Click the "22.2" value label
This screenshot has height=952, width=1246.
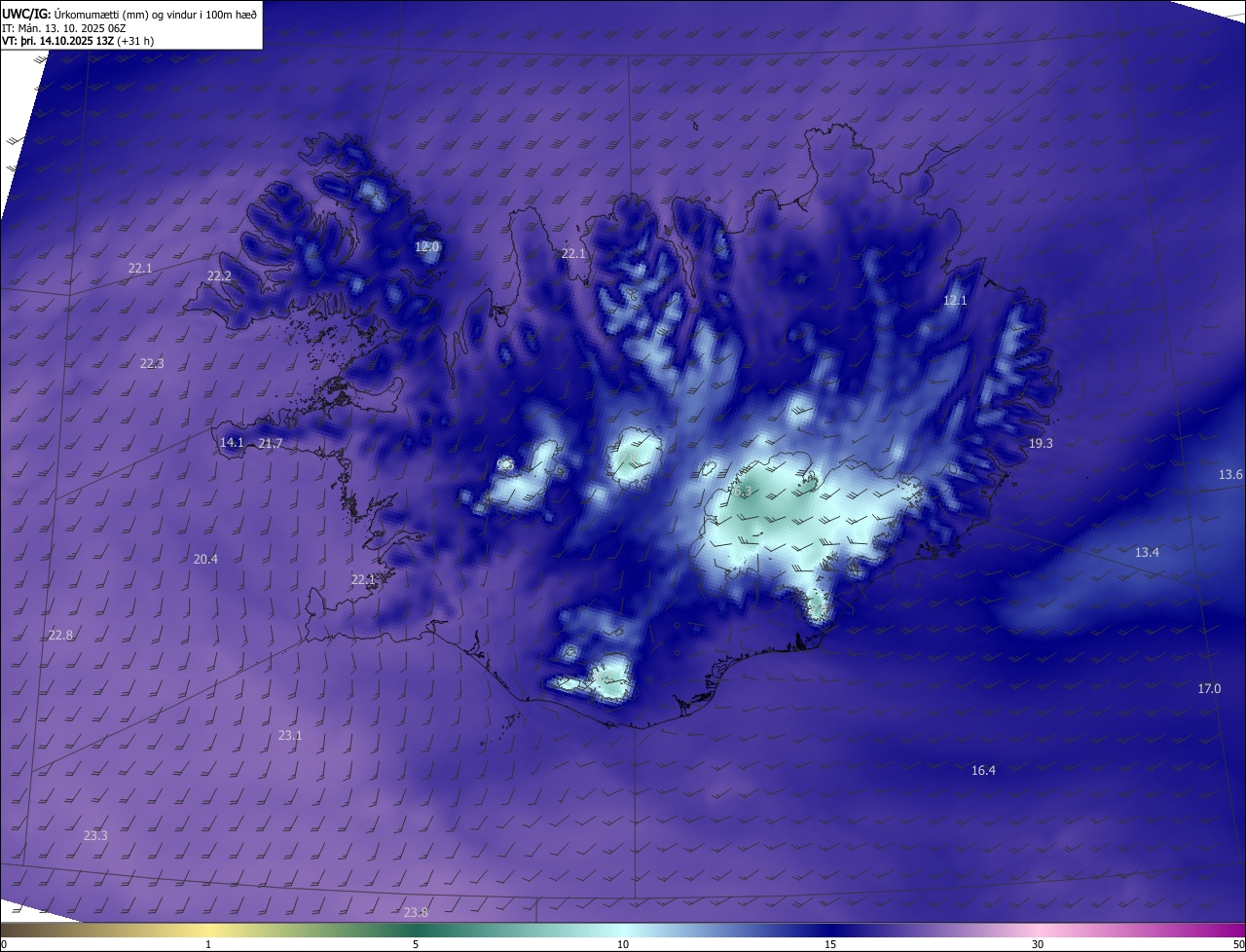[219, 276]
